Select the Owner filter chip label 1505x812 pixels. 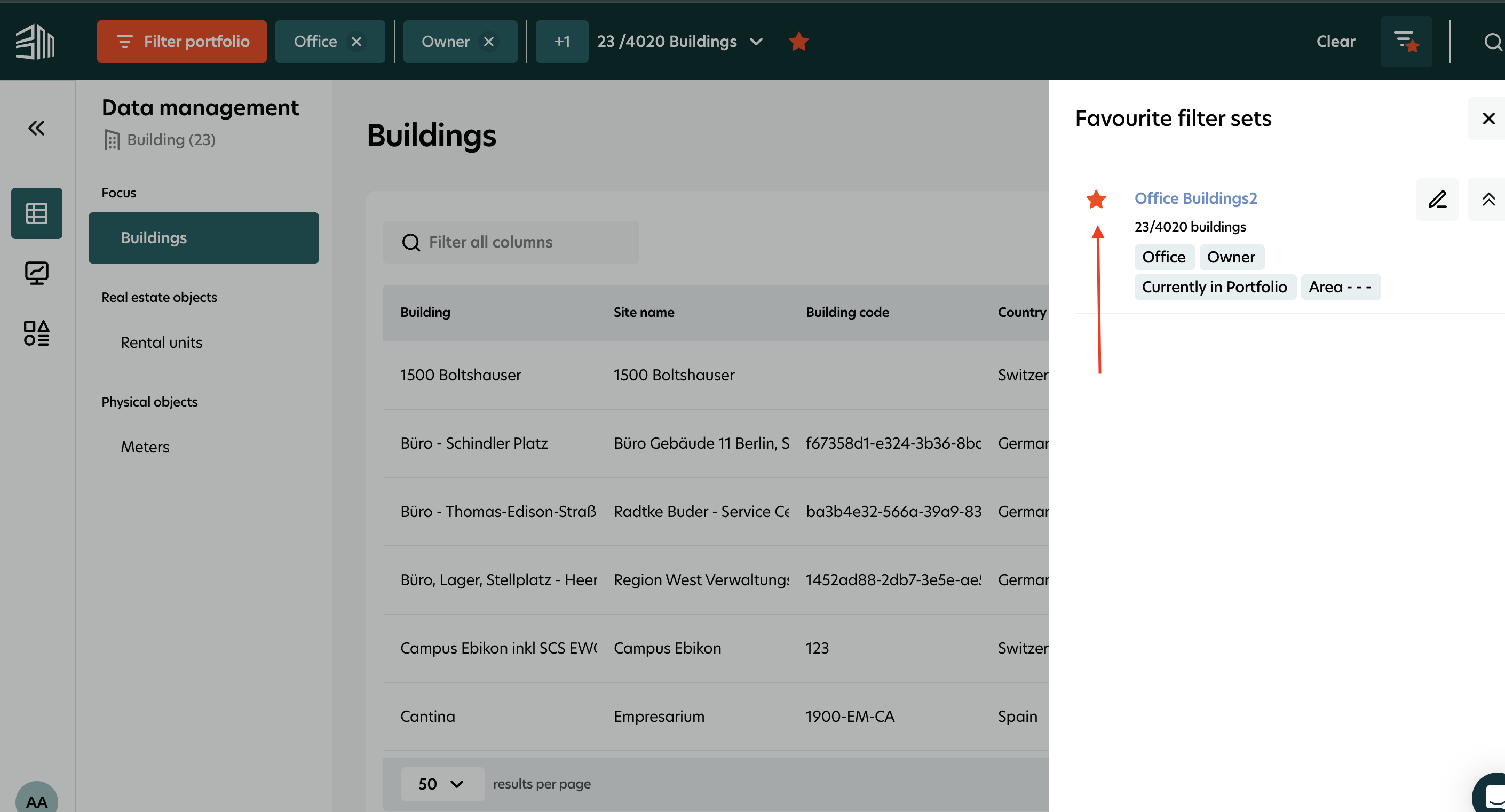tap(445, 42)
